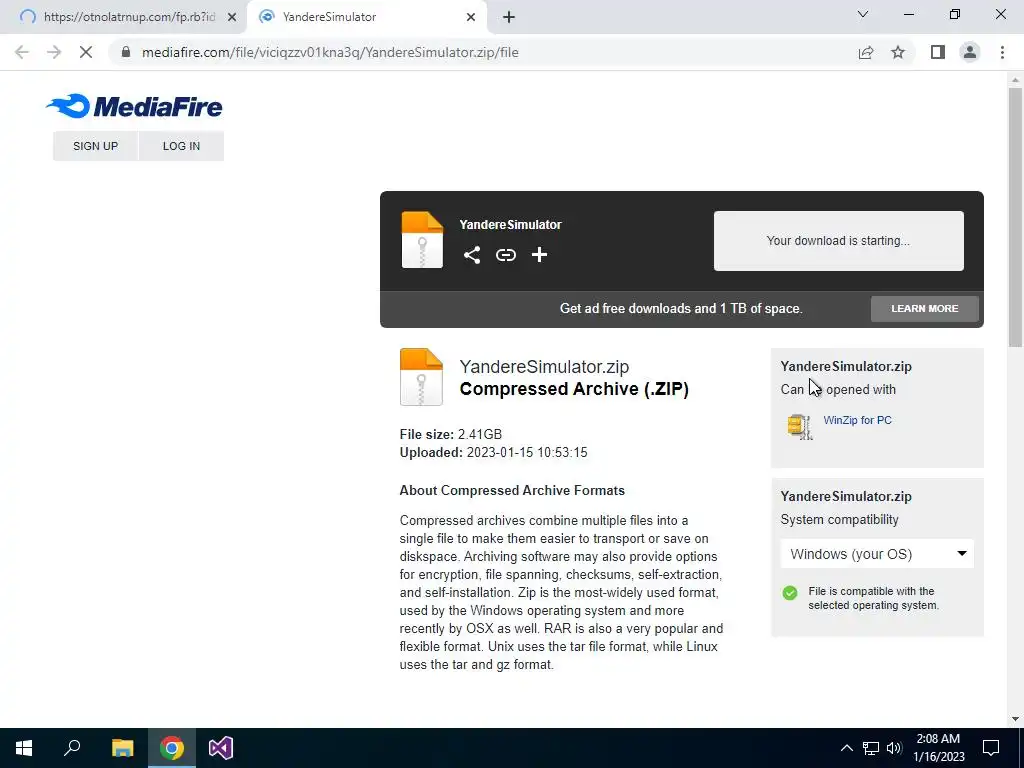Open File Explorer from taskbar
The image size is (1024, 768).
click(x=122, y=748)
